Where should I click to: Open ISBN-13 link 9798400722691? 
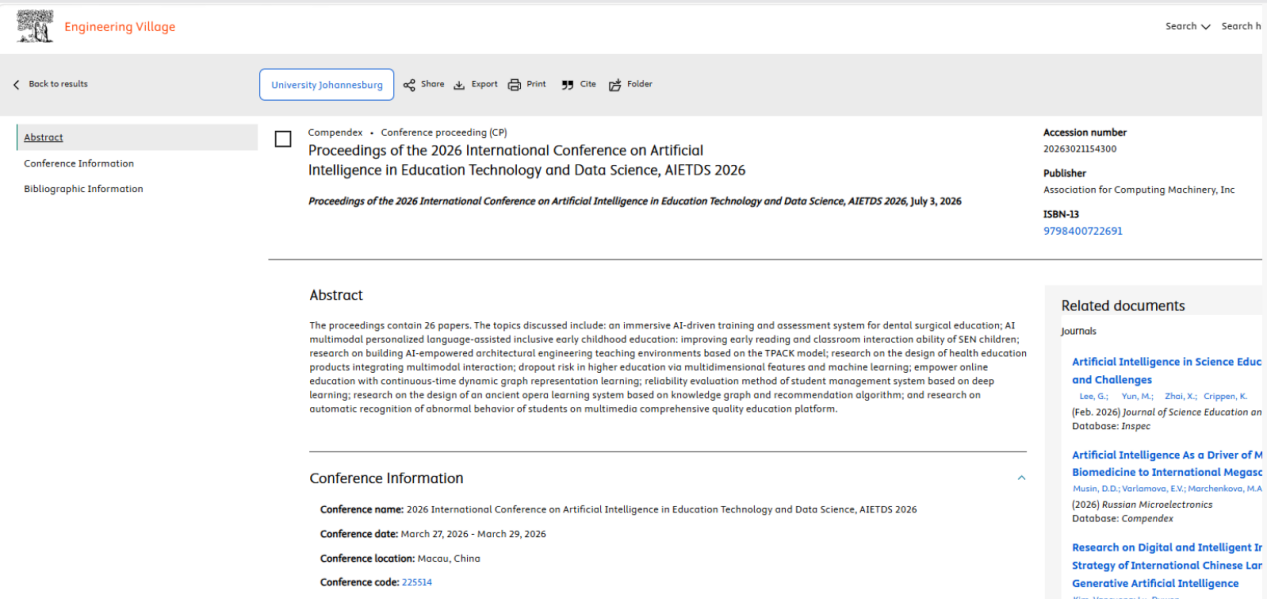pyautogui.click(x=1083, y=231)
